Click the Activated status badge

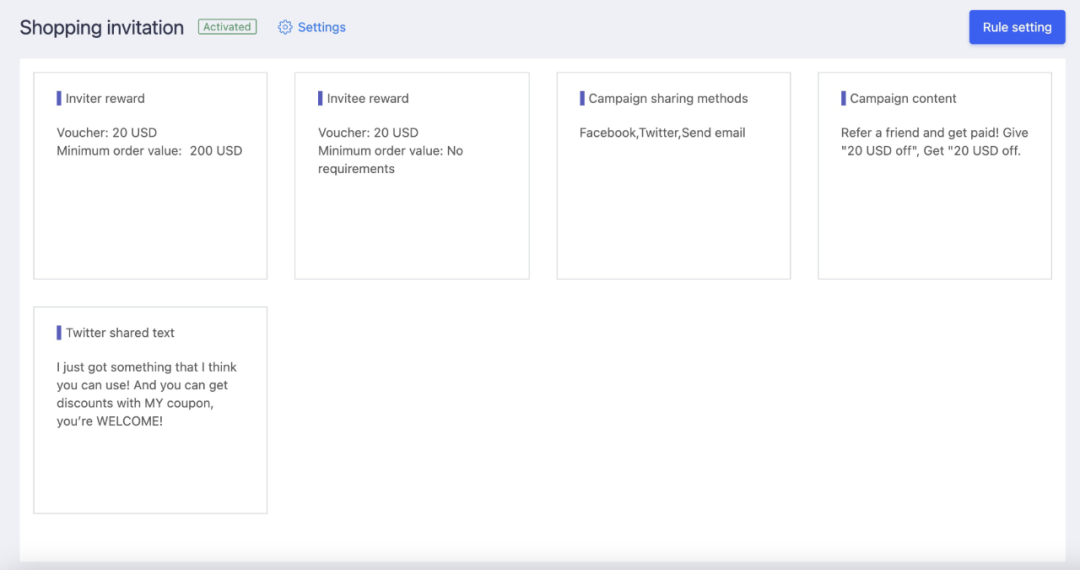(x=227, y=27)
